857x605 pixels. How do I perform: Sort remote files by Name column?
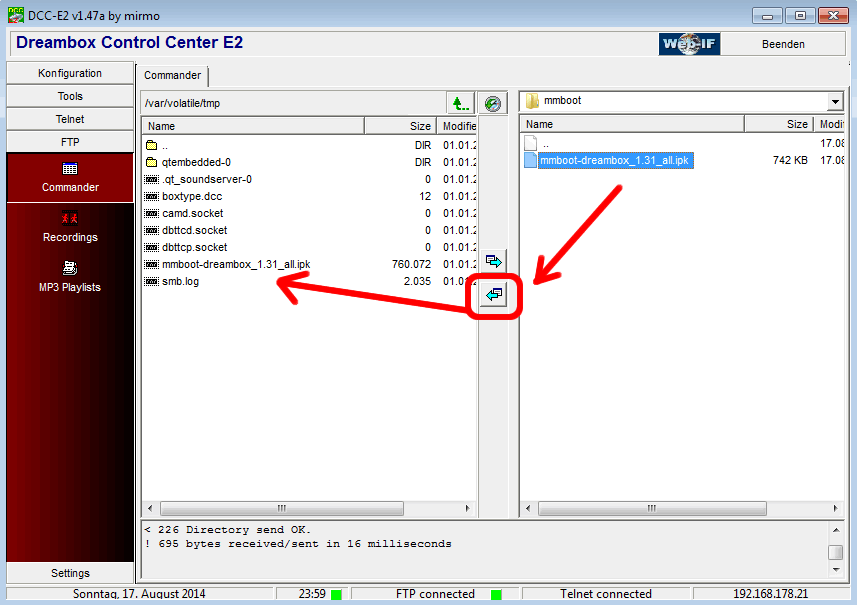tap(252, 126)
